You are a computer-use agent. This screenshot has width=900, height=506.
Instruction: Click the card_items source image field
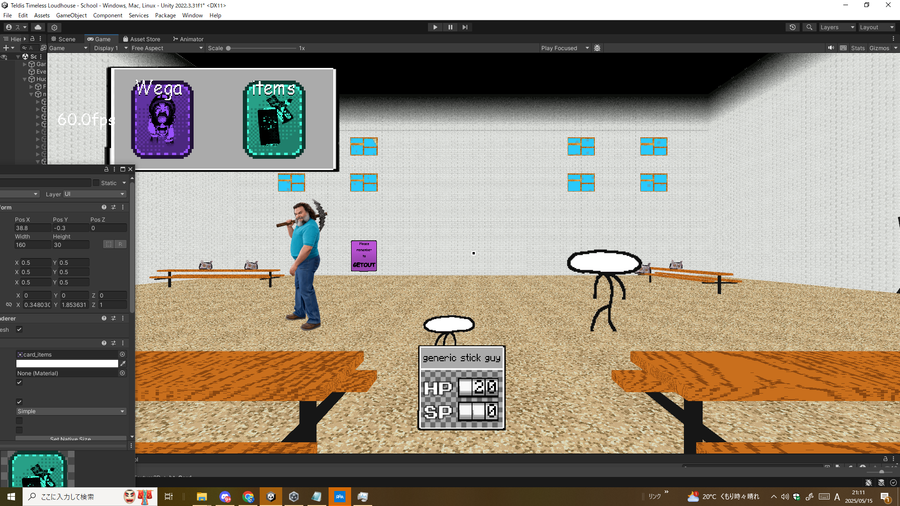pos(67,355)
